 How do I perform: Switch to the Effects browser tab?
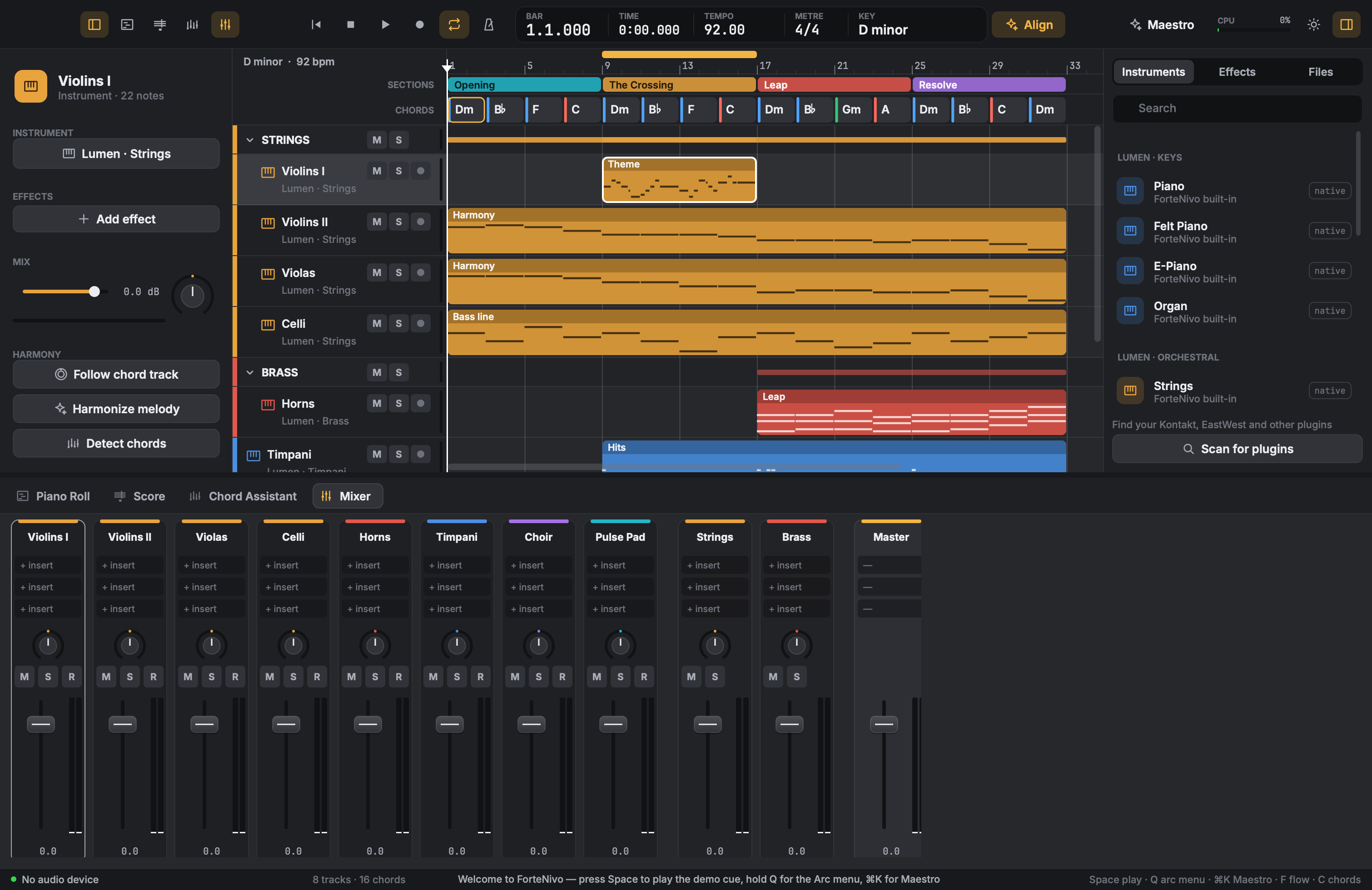pyautogui.click(x=1237, y=72)
